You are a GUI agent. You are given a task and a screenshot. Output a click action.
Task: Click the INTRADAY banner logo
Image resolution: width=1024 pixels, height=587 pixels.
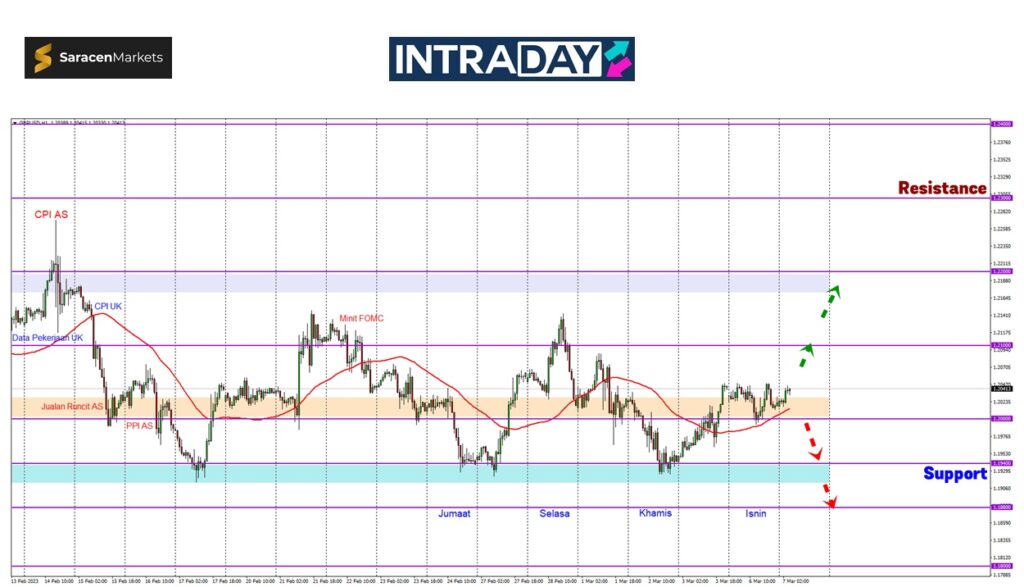point(511,59)
